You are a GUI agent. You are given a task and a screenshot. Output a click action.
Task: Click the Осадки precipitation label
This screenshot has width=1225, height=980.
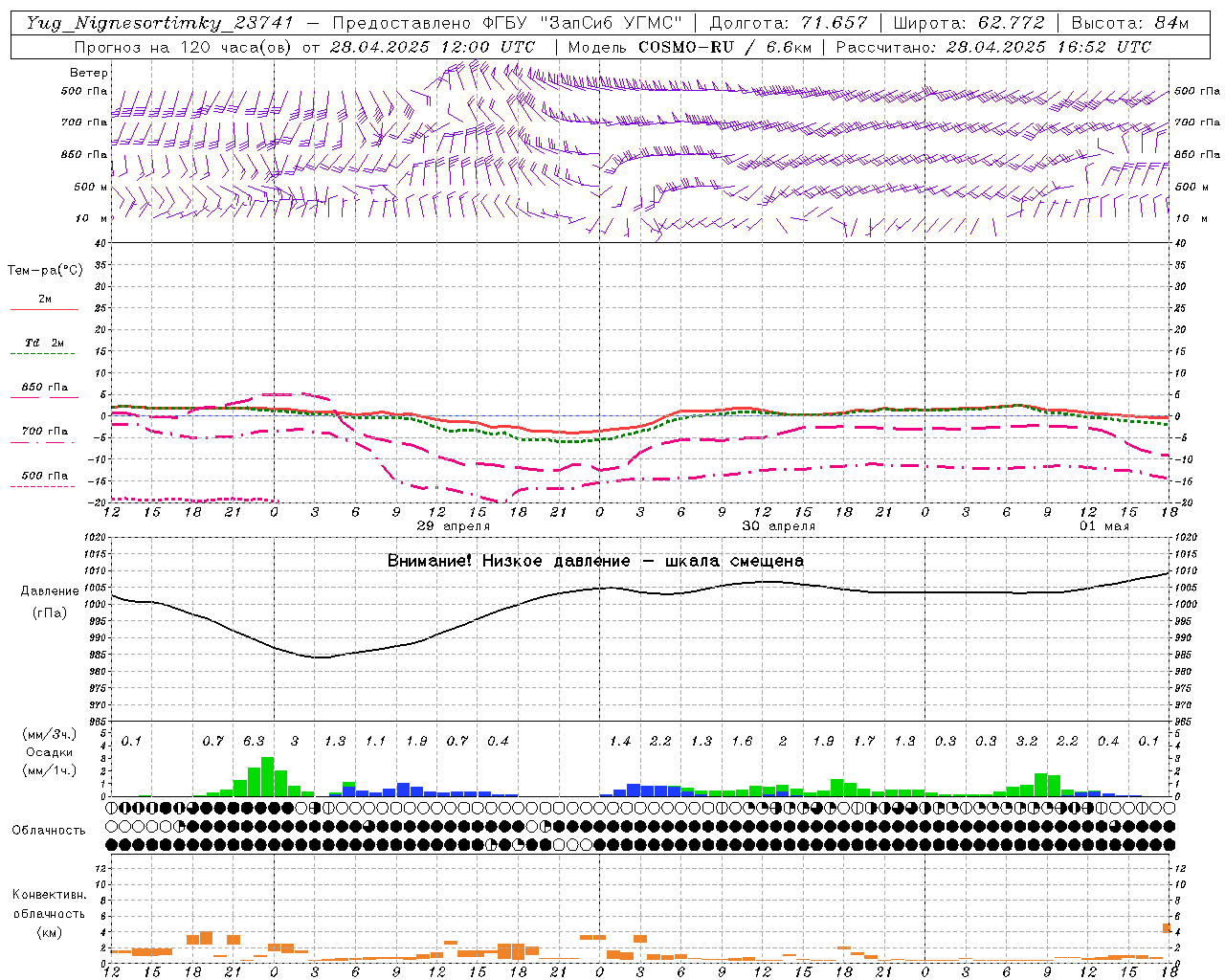(x=49, y=752)
